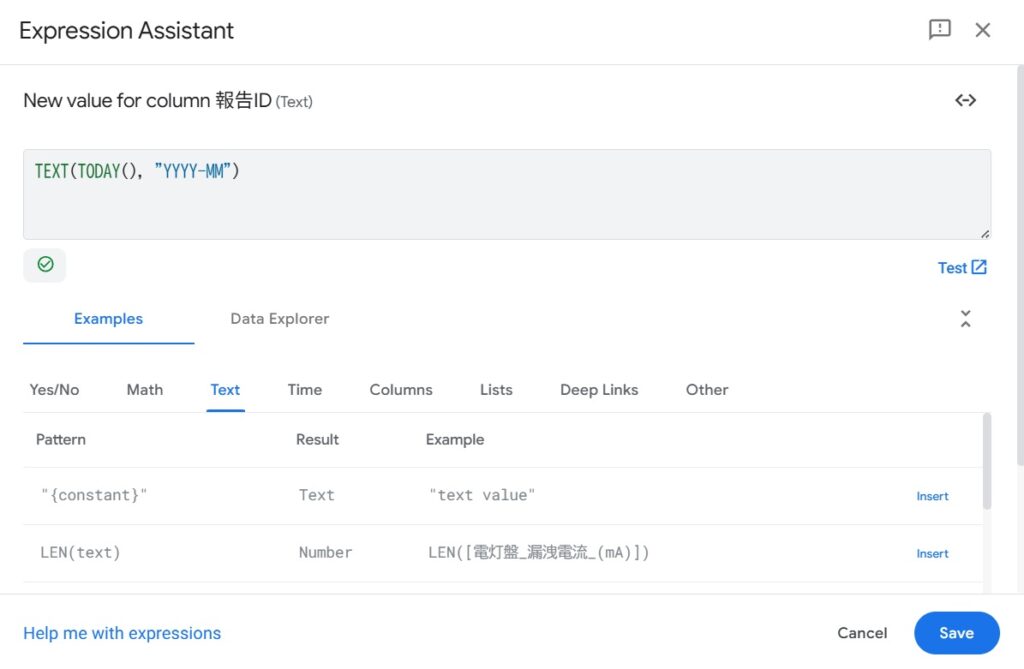Close the Expression Assistant dialog
The width and height of the screenshot is (1024, 669).
coord(983,30)
